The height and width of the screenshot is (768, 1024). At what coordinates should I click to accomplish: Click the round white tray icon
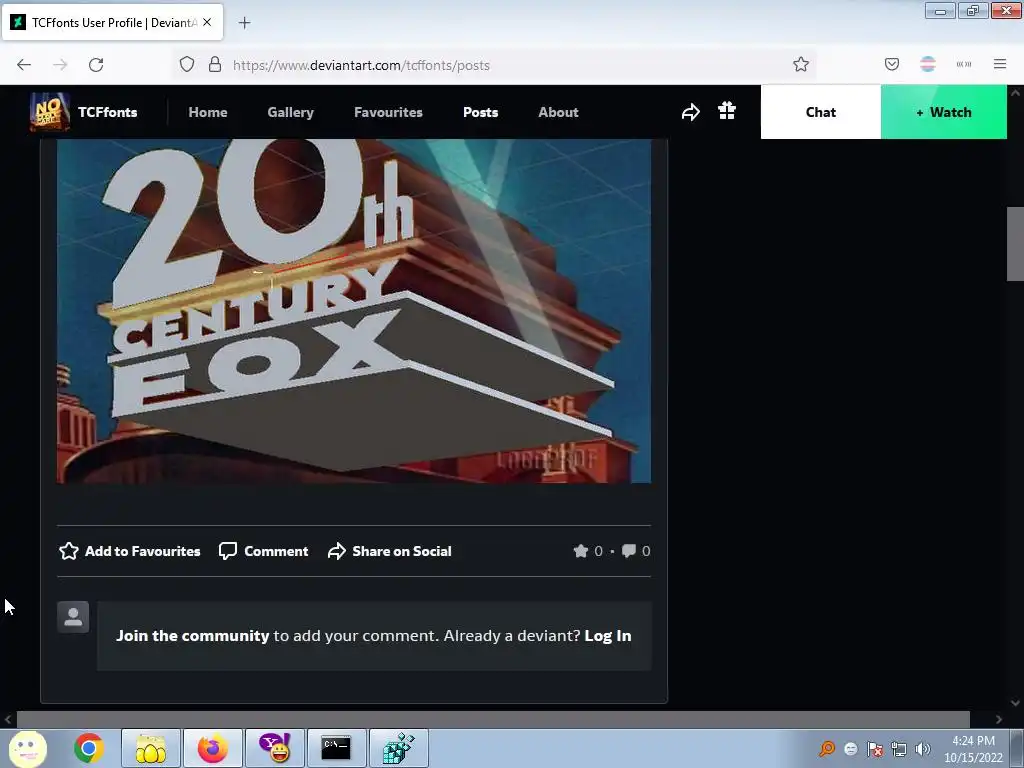850,749
